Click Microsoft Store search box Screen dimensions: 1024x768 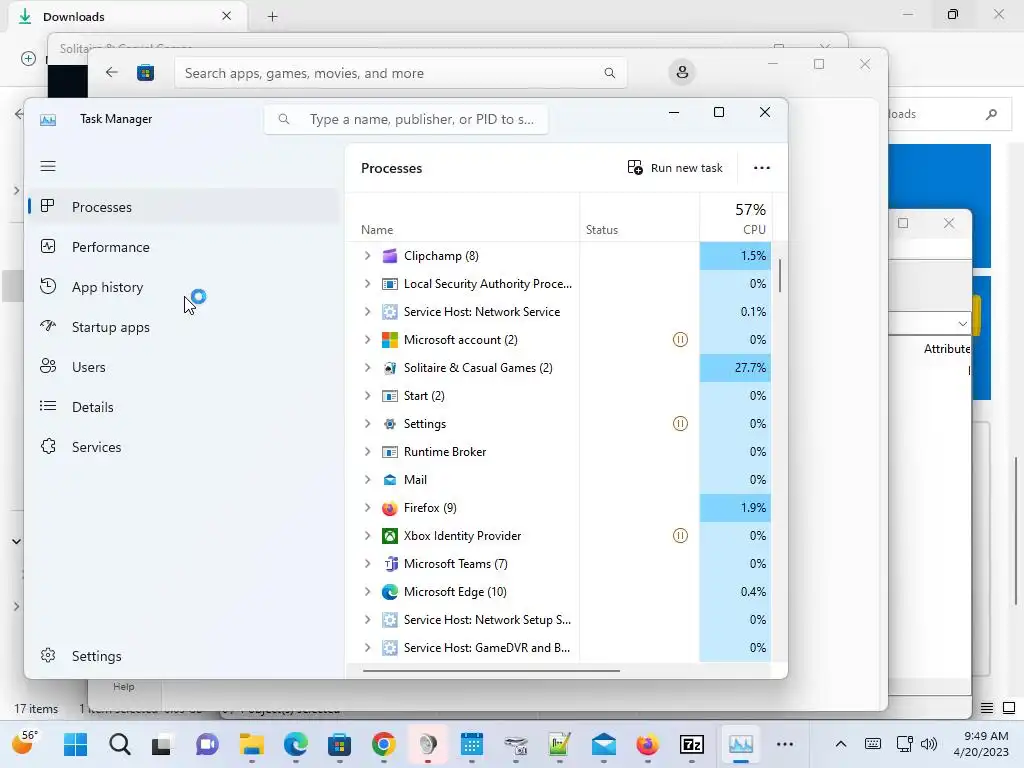(400, 73)
